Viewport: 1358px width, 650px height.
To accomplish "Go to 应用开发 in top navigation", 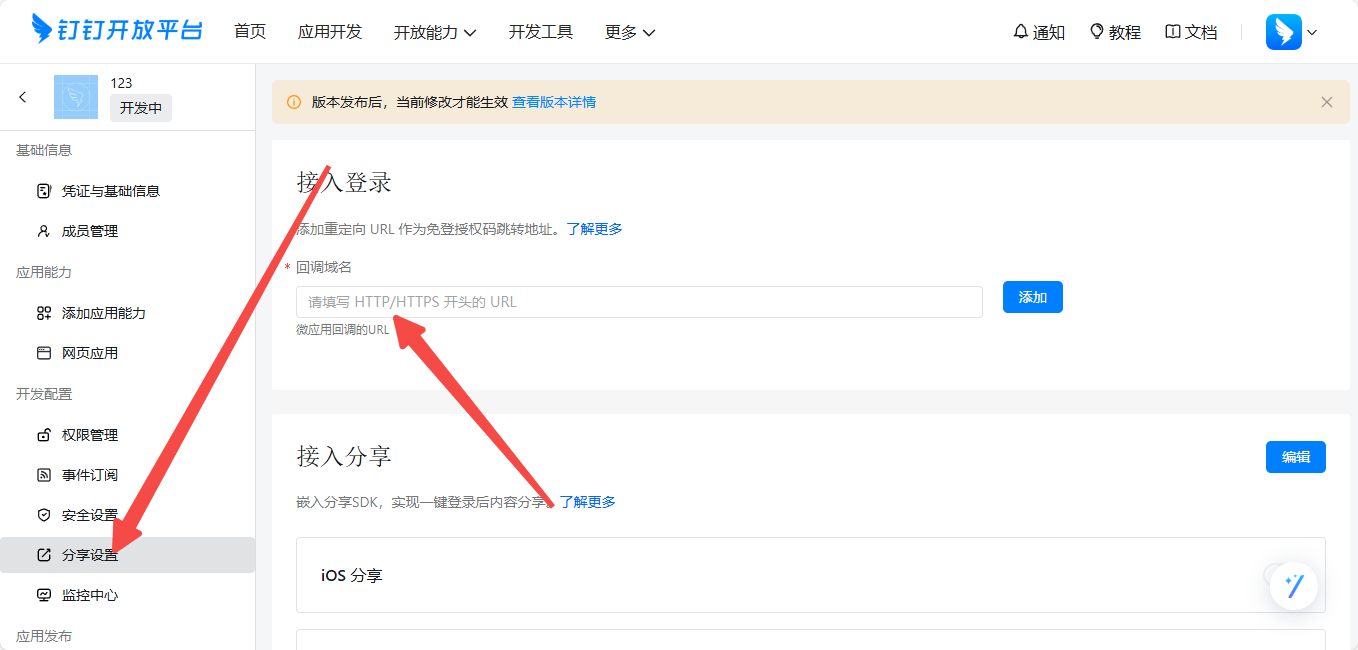I will pos(330,32).
